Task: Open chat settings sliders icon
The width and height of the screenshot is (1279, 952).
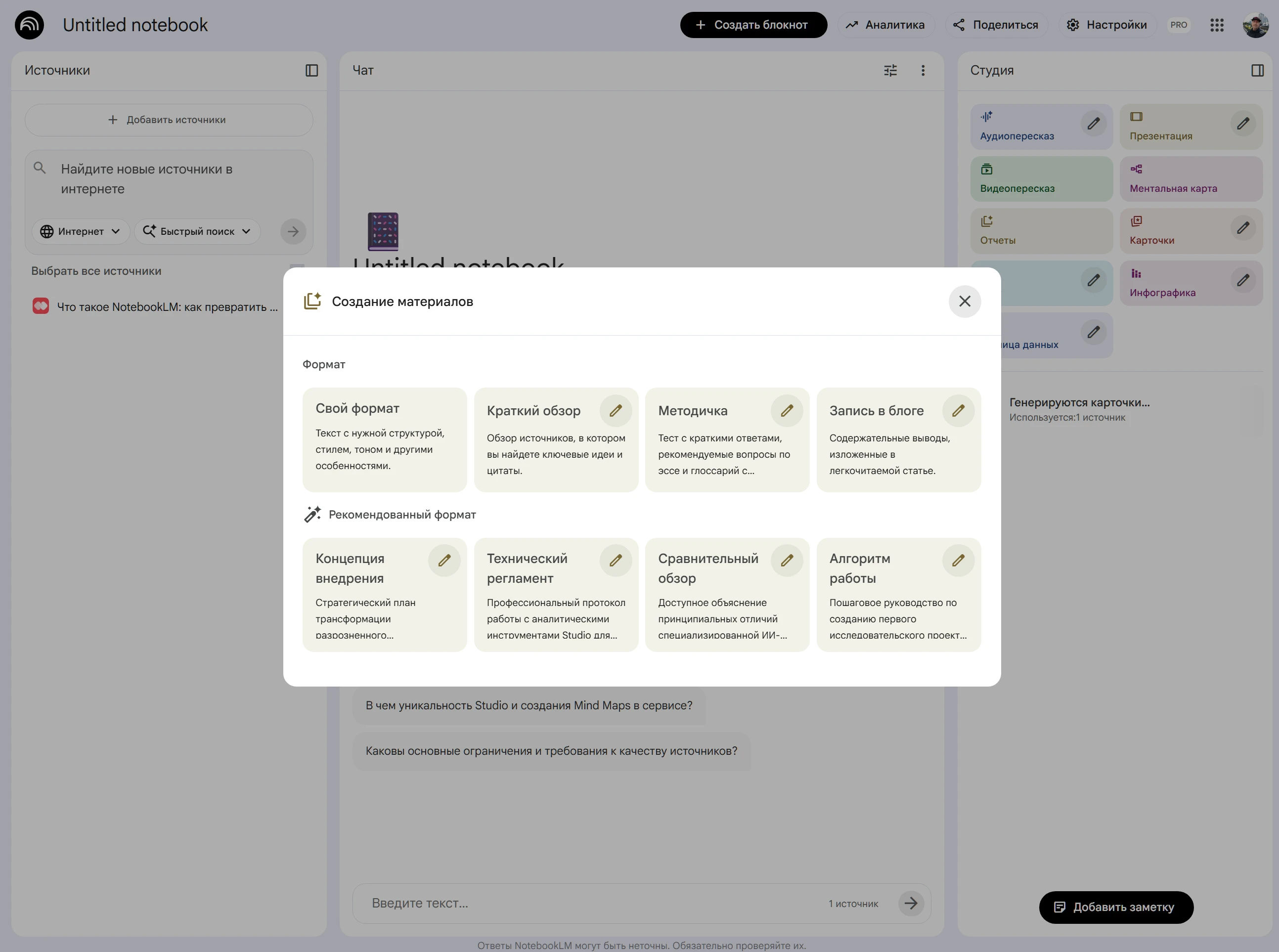Action: tap(890, 70)
